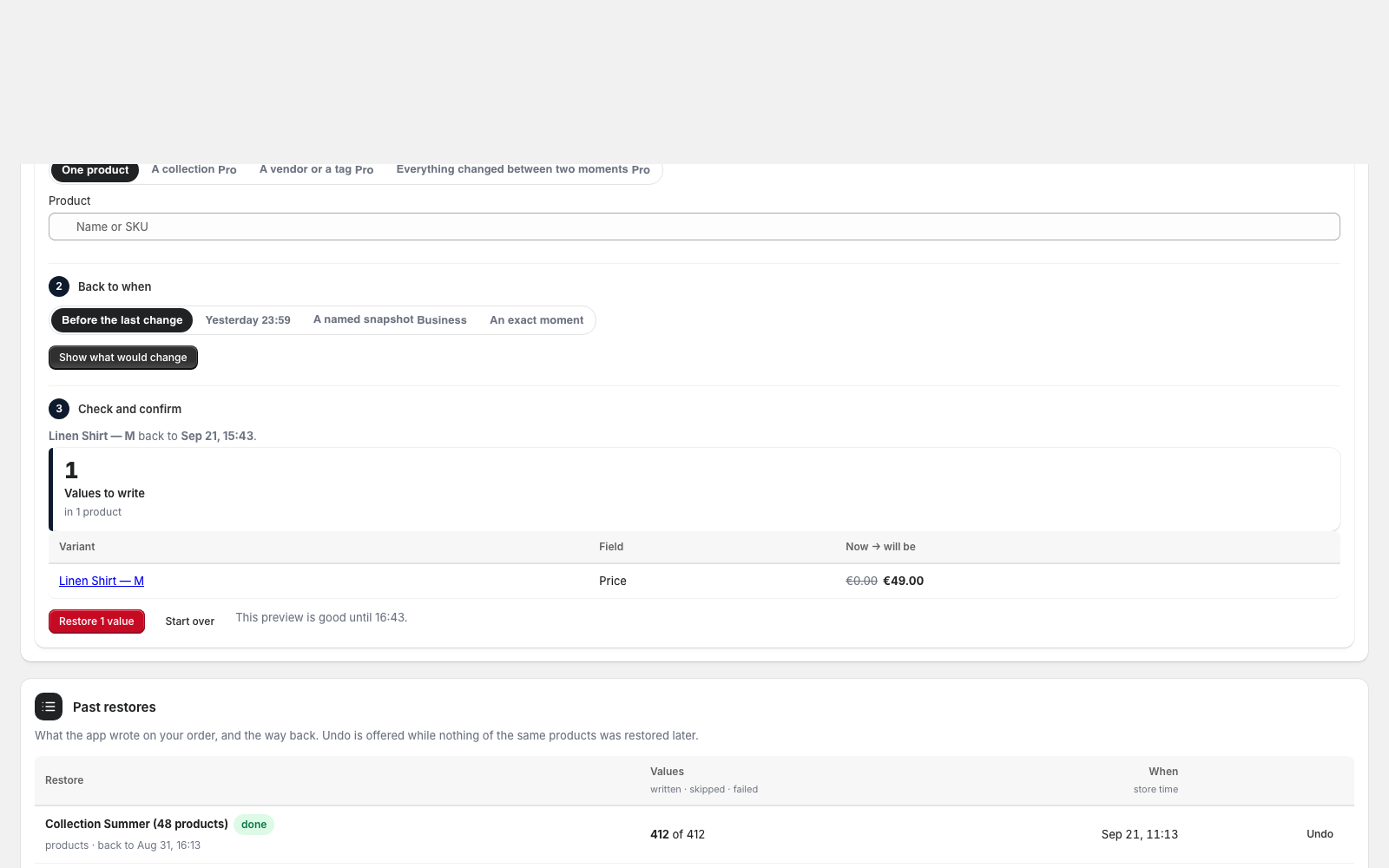Click the Values to write summary card
The height and width of the screenshot is (868, 1389).
tap(694, 490)
